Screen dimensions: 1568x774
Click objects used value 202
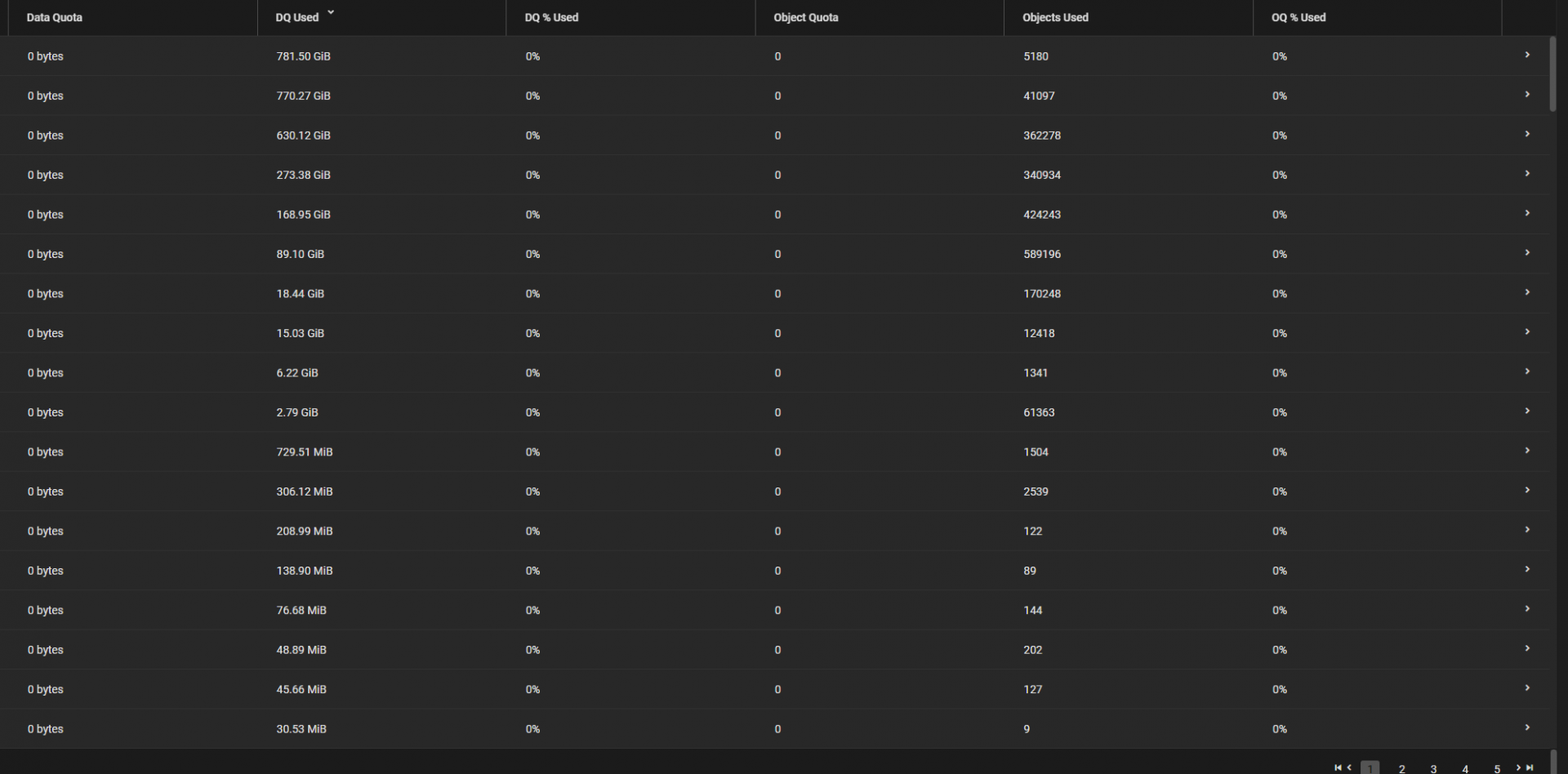point(1032,650)
